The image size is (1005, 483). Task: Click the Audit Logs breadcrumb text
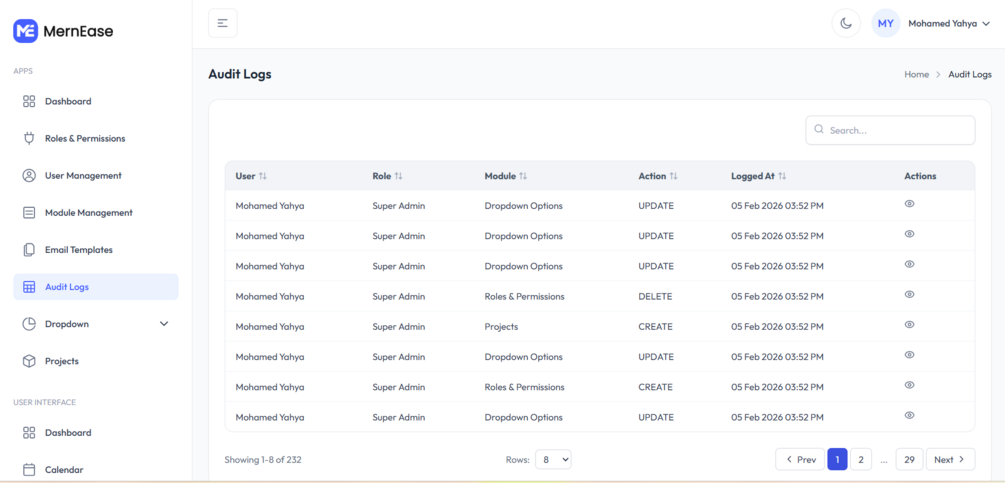[x=970, y=74]
